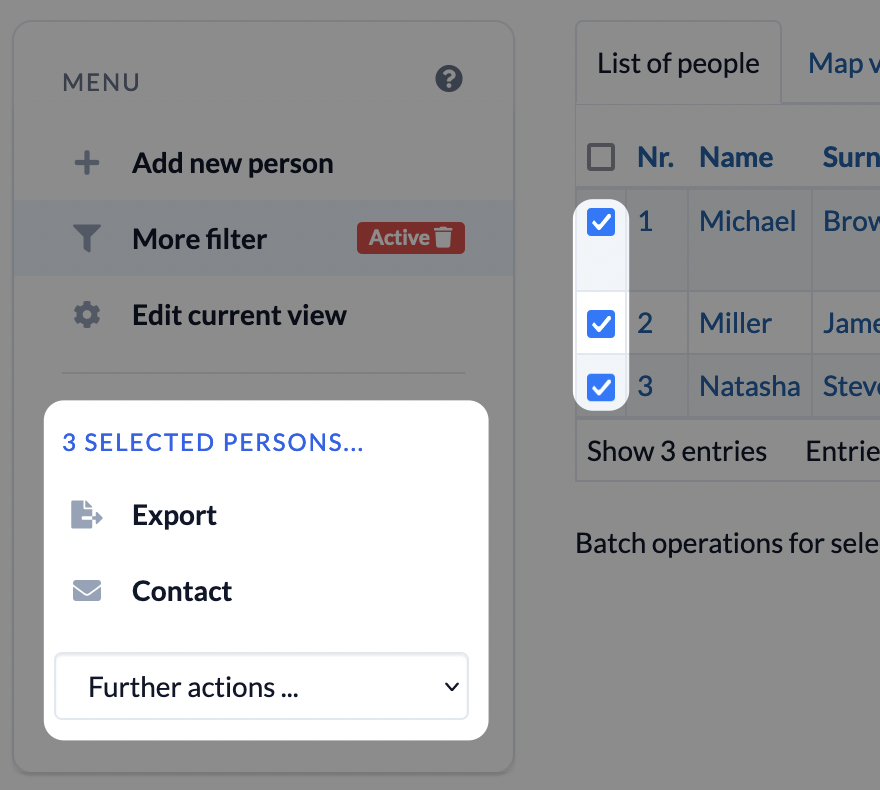Click Contact for selected persons
Viewport: 880px width, 790px height.
[182, 591]
